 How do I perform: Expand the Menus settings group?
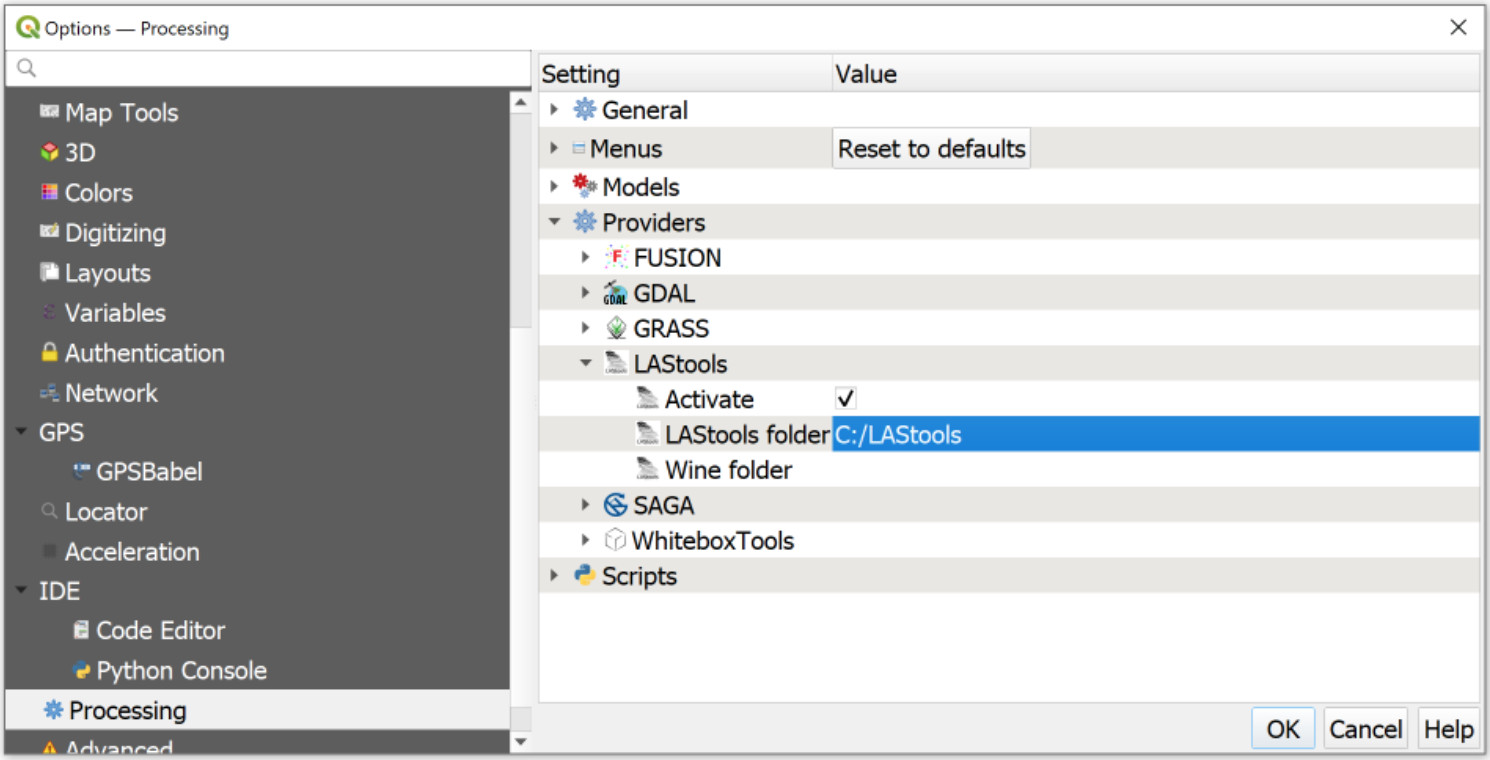pos(554,148)
